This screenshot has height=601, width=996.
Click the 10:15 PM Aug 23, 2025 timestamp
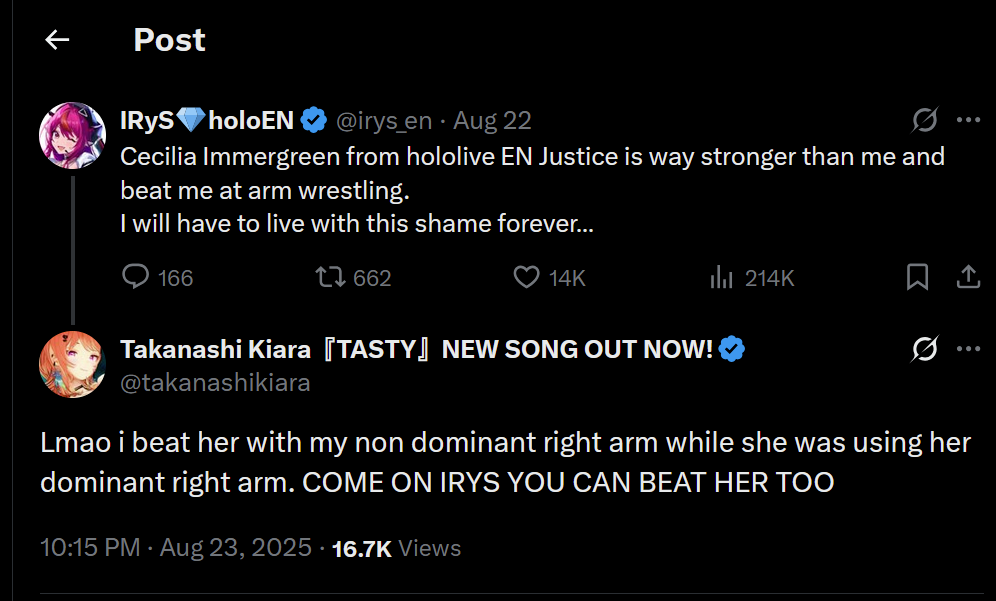click(x=176, y=548)
